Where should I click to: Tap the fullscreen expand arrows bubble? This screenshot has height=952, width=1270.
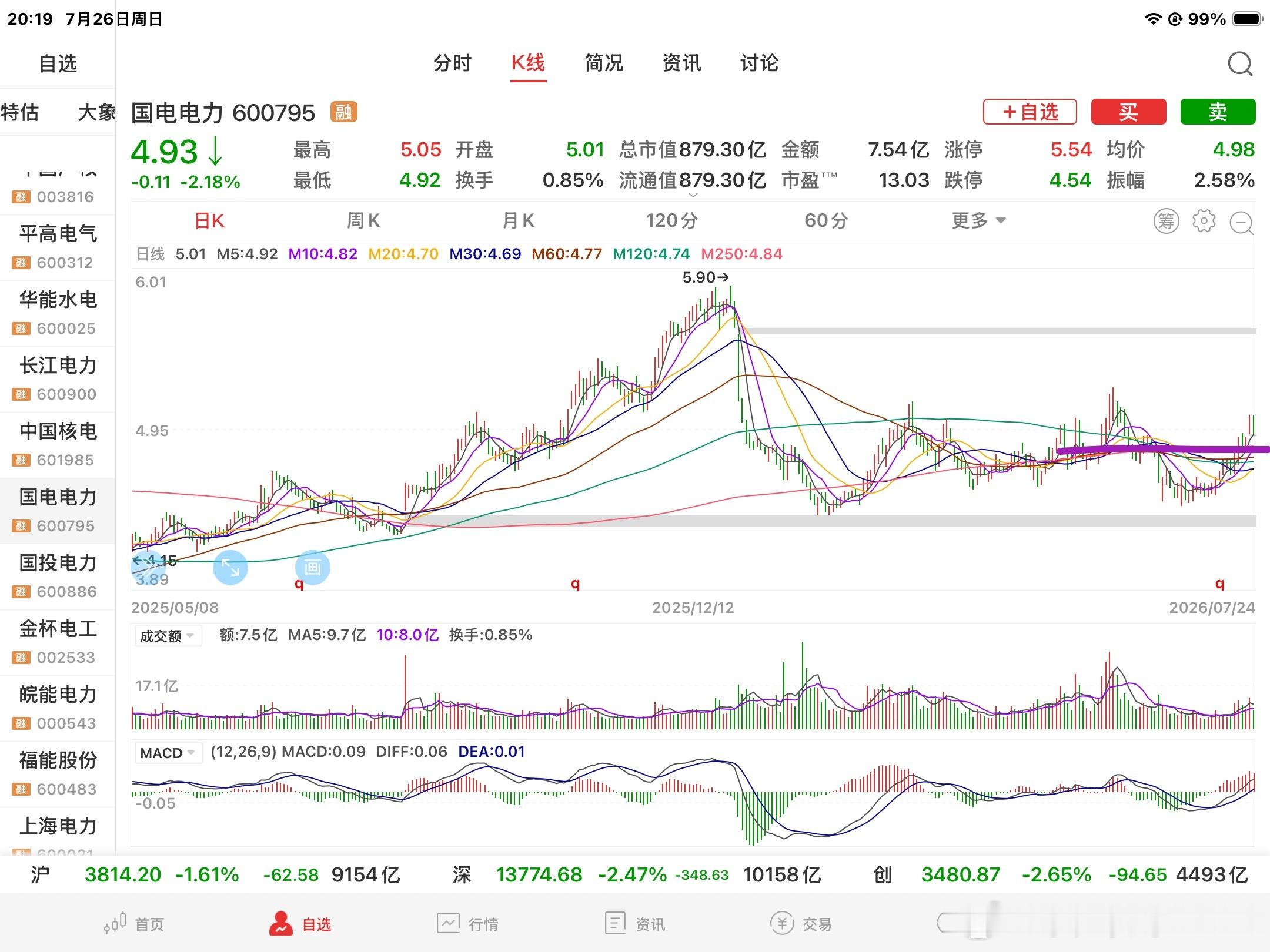[230, 568]
